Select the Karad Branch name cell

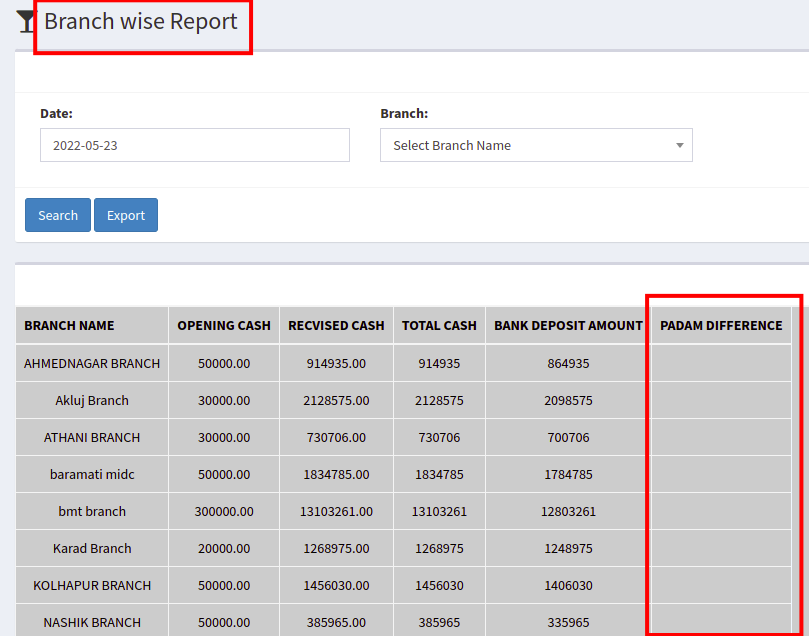(92, 548)
